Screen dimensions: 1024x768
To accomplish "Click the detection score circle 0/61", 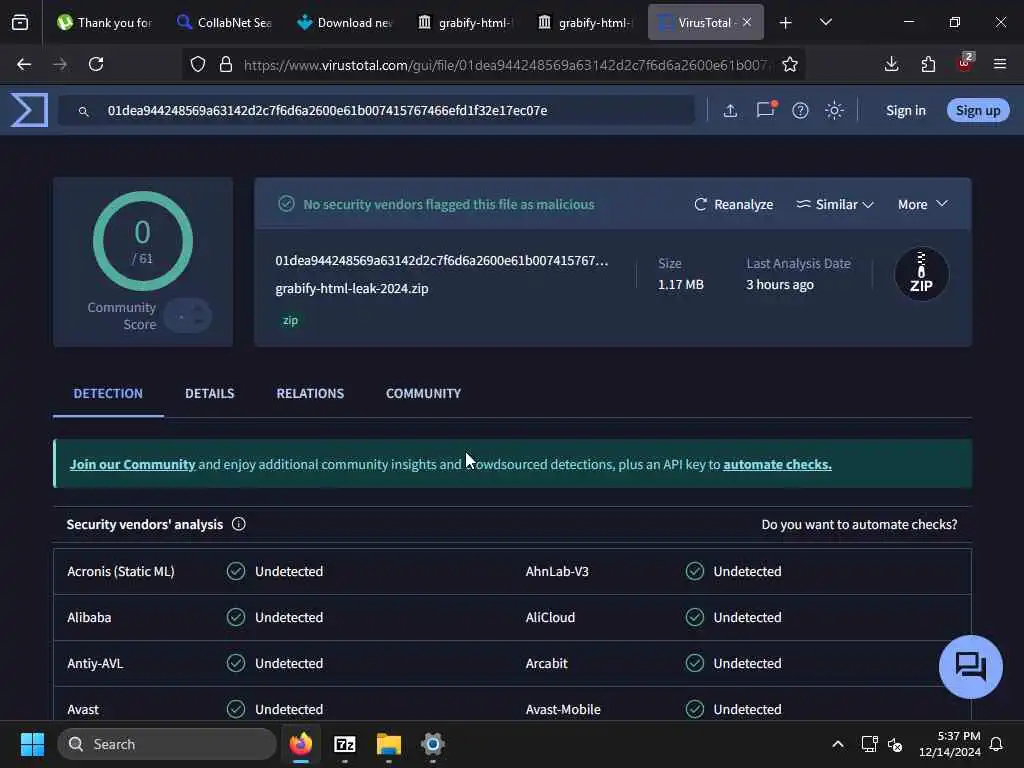I will (x=142, y=241).
